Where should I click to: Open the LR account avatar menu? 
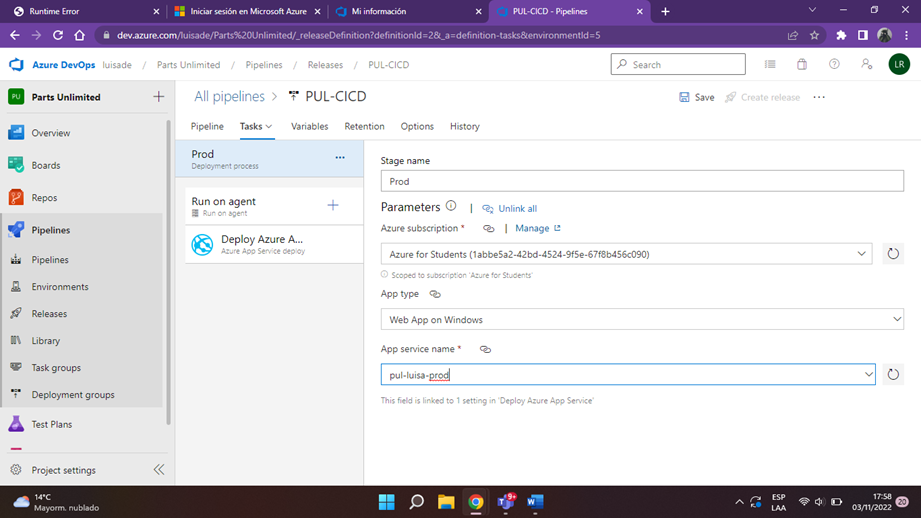[899, 64]
